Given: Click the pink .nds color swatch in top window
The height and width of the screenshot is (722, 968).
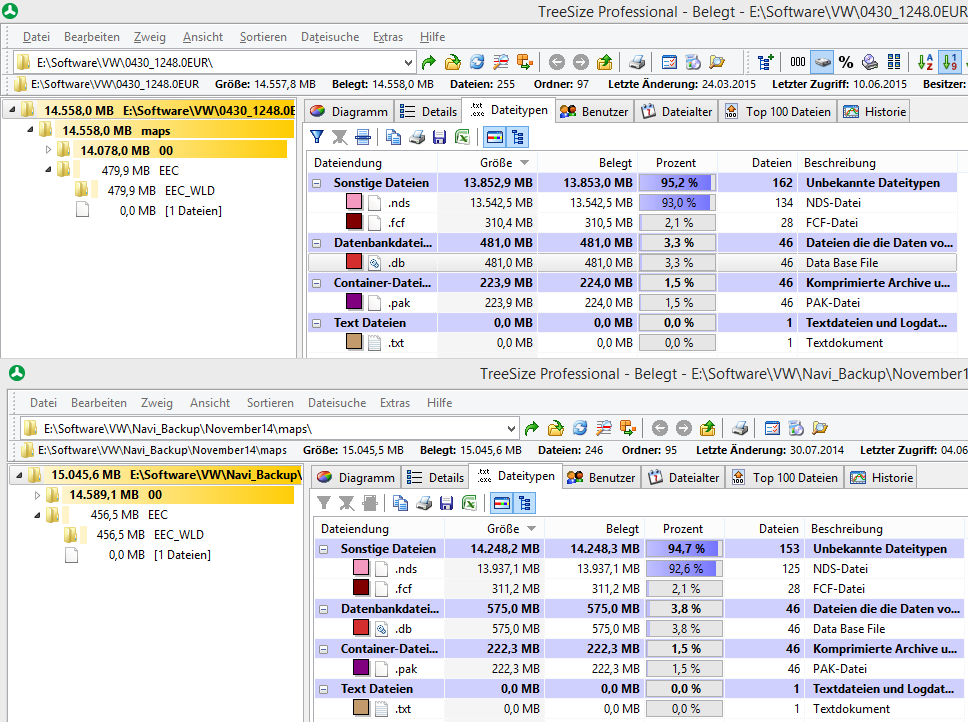Looking at the screenshot, I should pos(354,202).
